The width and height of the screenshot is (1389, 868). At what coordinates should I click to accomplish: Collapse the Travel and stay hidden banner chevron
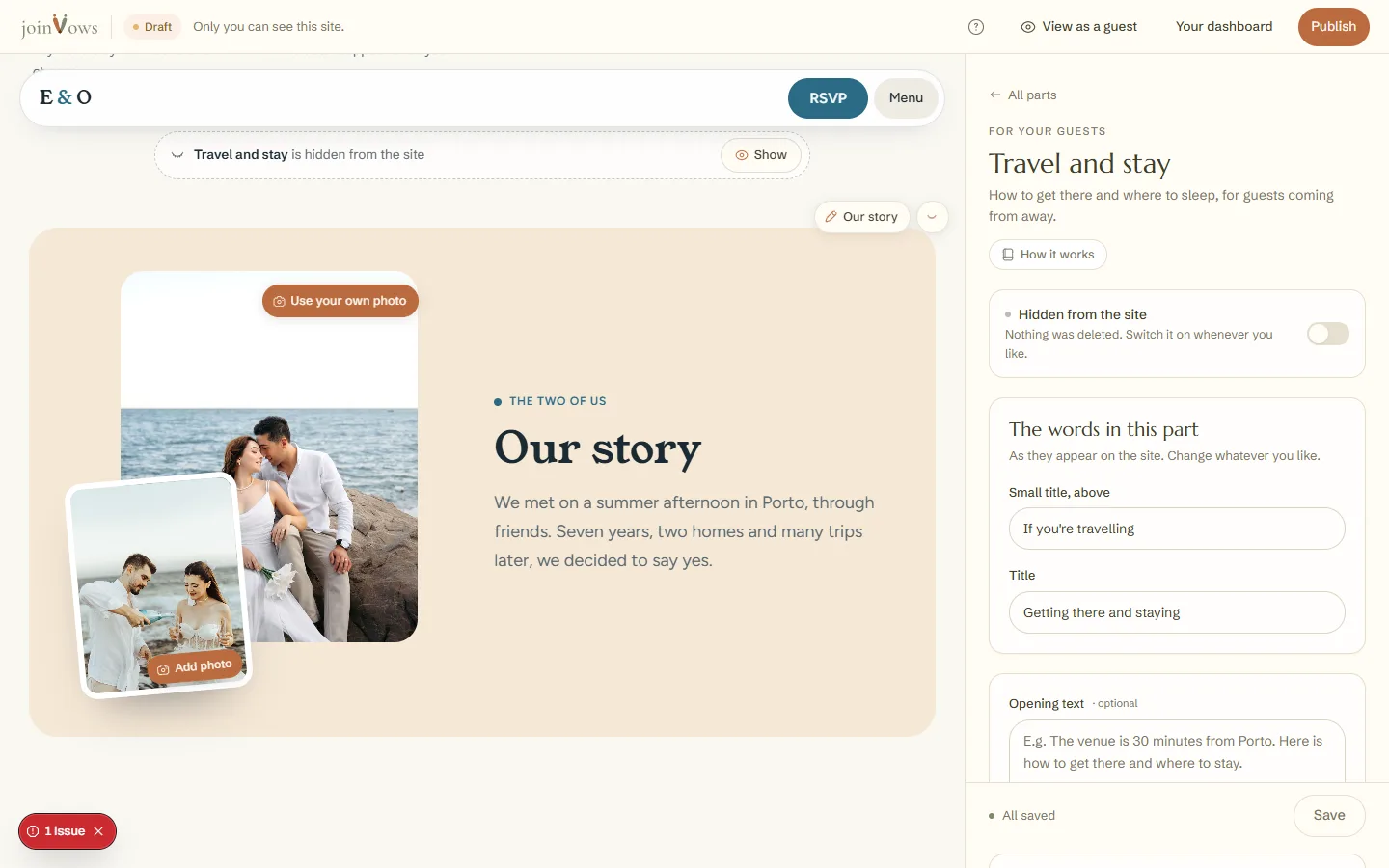tap(177, 155)
